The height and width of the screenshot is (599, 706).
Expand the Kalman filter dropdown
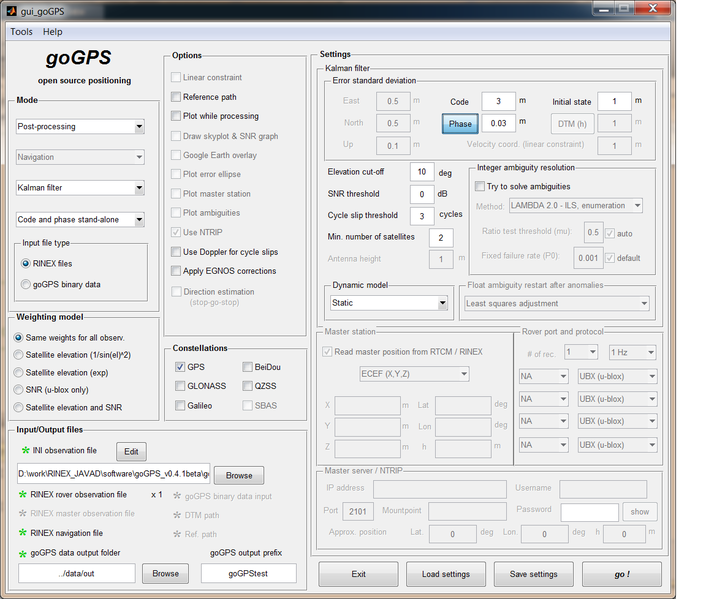pos(80,188)
